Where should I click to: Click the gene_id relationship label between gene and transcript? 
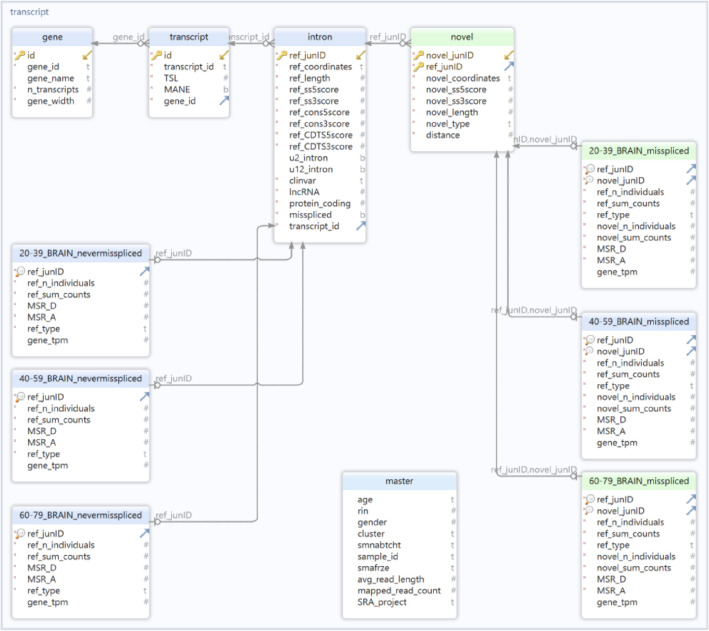click(x=127, y=36)
